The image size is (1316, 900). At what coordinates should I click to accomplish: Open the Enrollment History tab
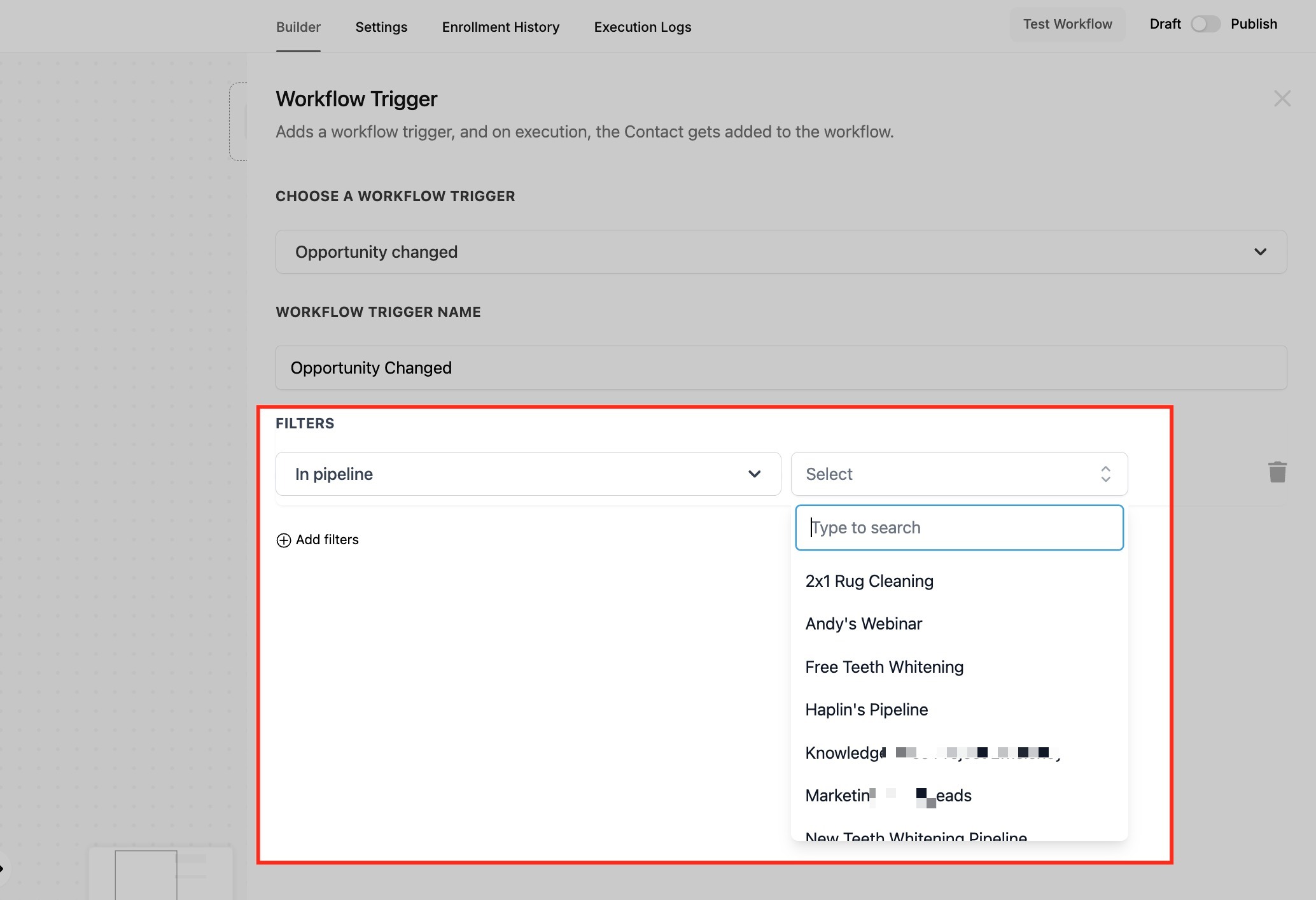(x=500, y=27)
